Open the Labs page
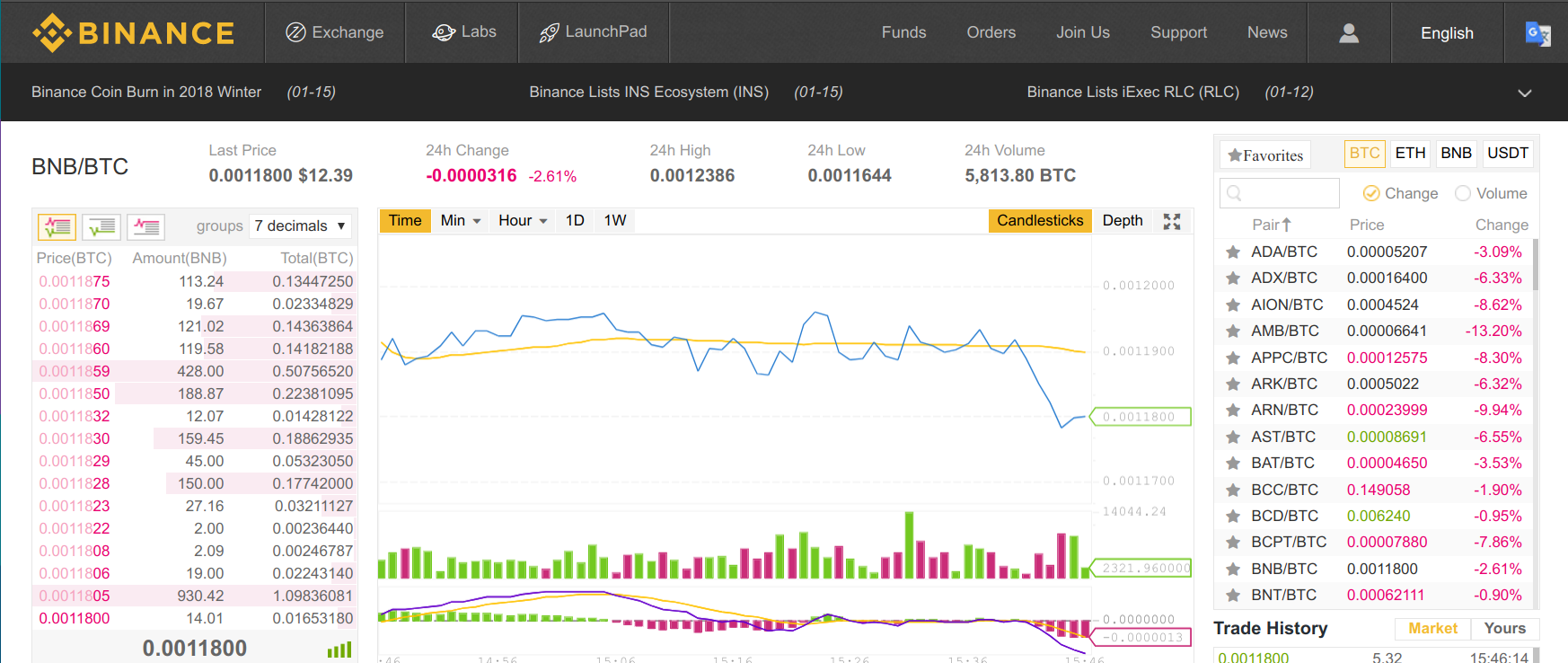Viewport: 1568px width, 663px height. [463, 32]
